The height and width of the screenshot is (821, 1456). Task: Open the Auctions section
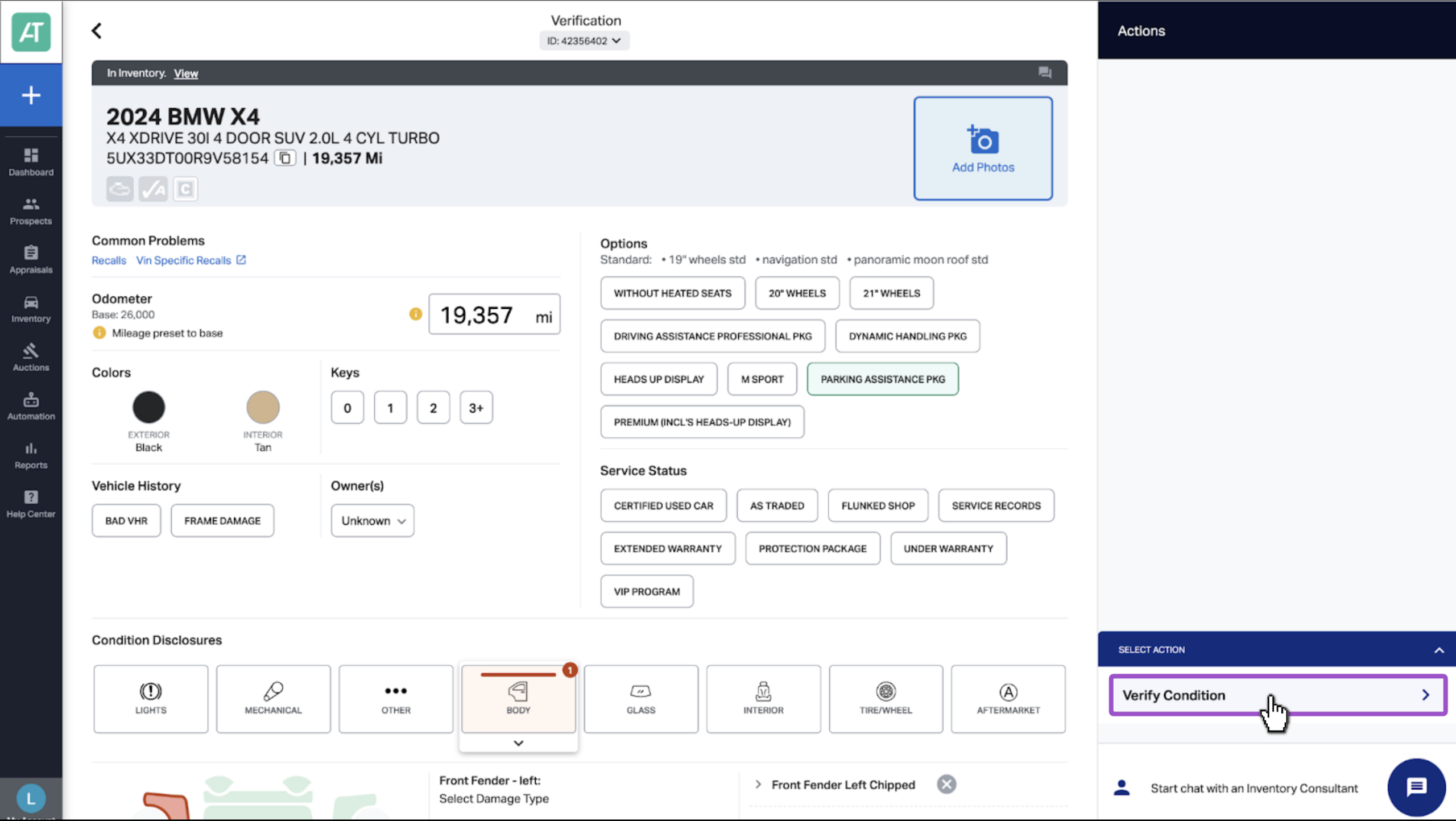[31, 358]
